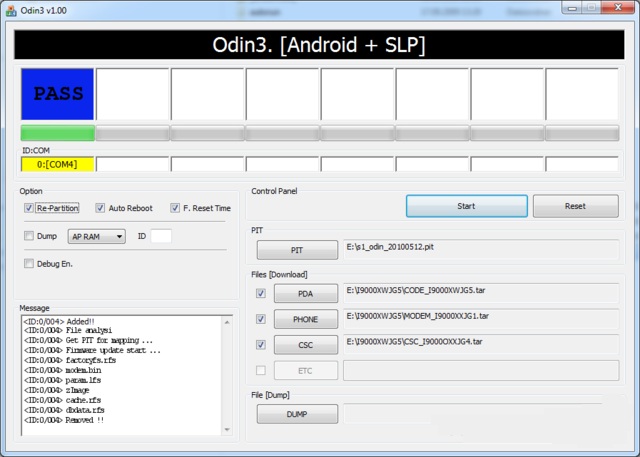Click the DUMP button
This screenshot has width=640, height=457.
pos(297,414)
